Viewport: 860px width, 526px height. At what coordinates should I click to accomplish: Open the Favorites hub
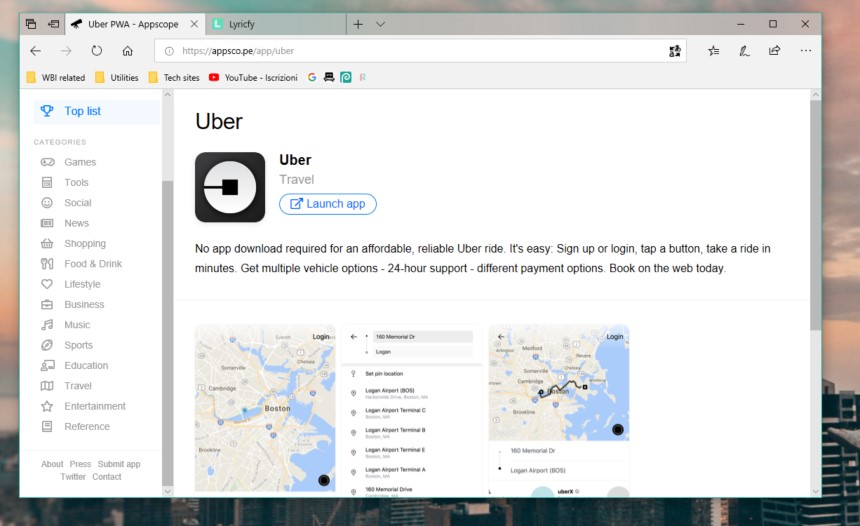pyautogui.click(x=713, y=51)
